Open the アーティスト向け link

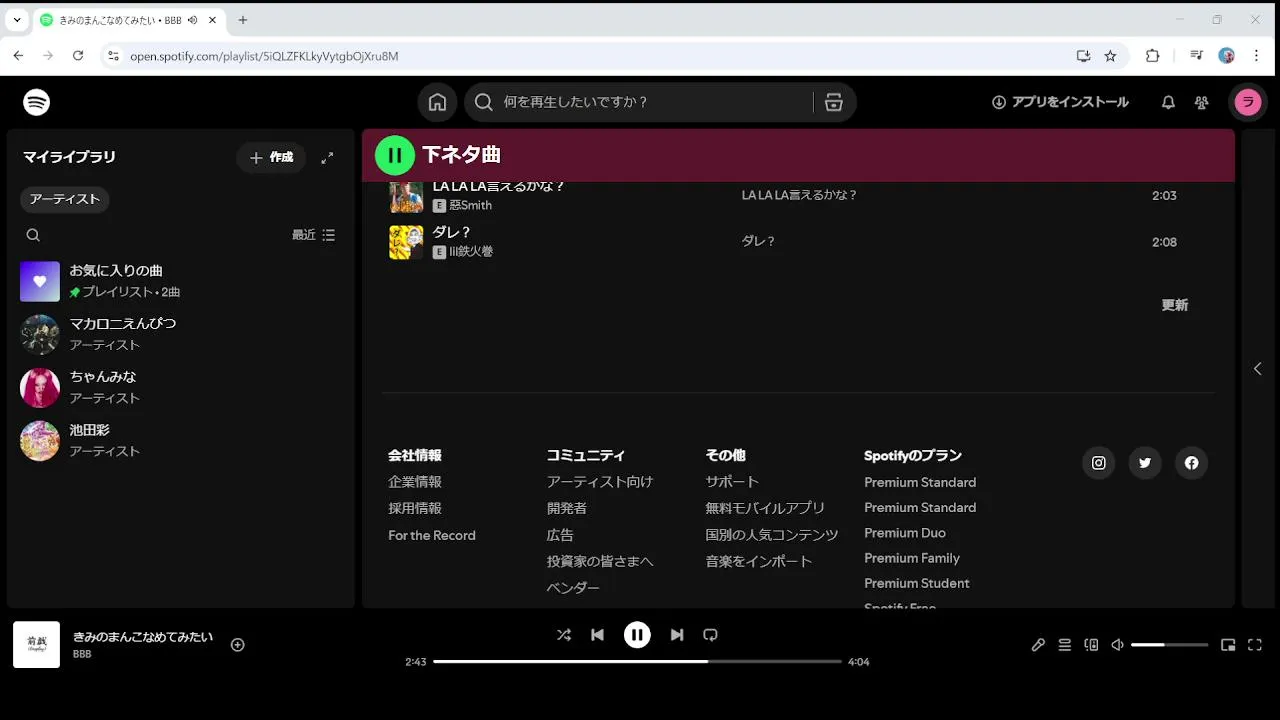pyautogui.click(x=600, y=482)
